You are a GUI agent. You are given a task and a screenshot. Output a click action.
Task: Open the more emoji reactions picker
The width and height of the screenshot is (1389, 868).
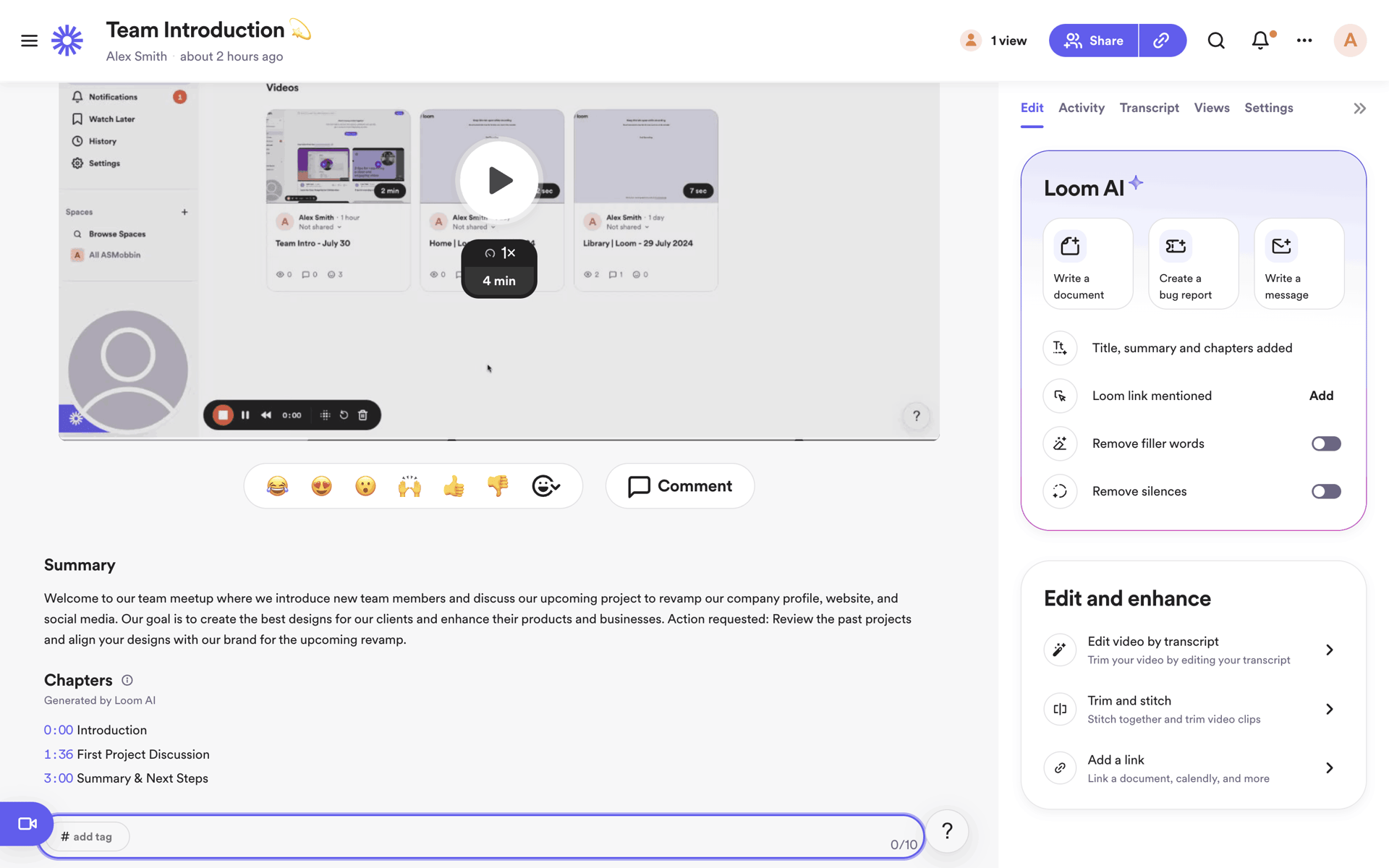tap(545, 486)
